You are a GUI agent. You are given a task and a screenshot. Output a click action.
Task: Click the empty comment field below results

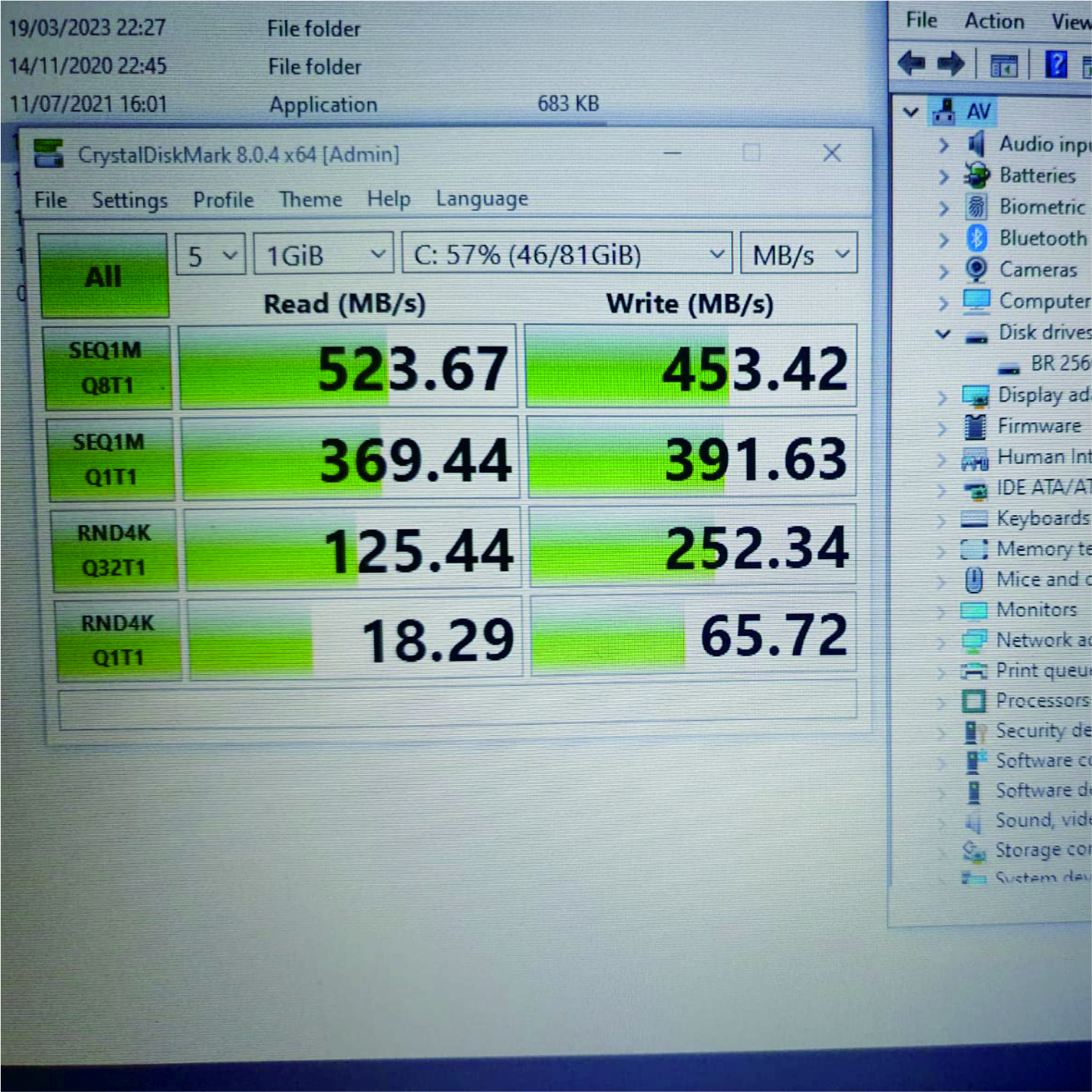458,706
